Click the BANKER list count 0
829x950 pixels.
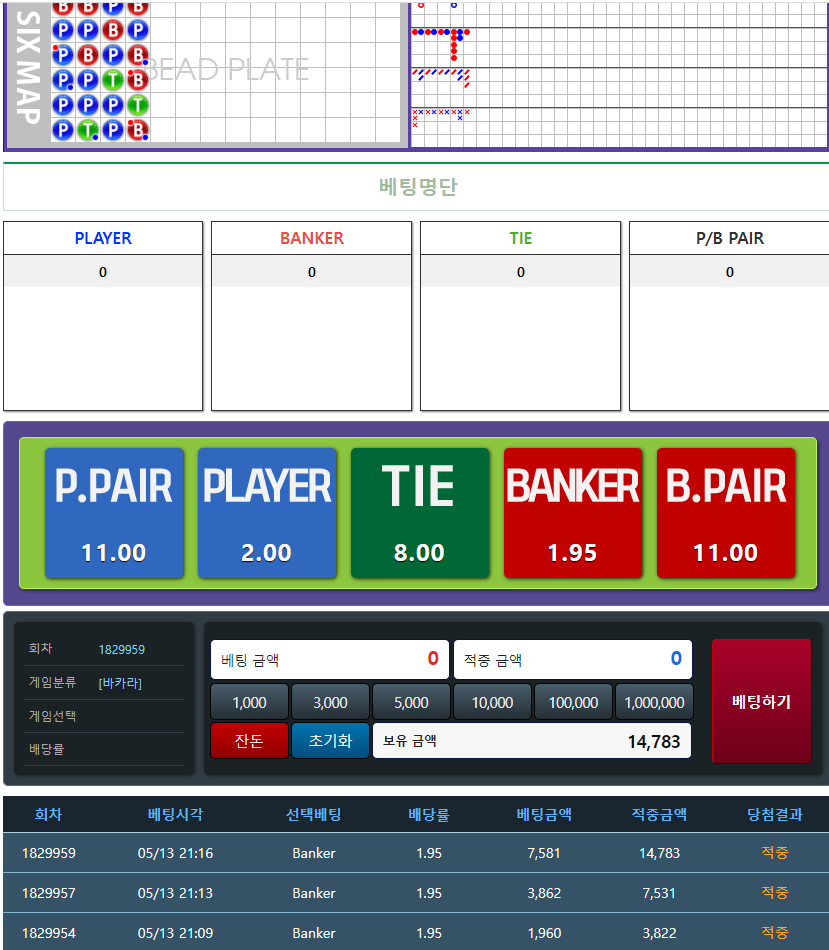[x=311, y=272]
